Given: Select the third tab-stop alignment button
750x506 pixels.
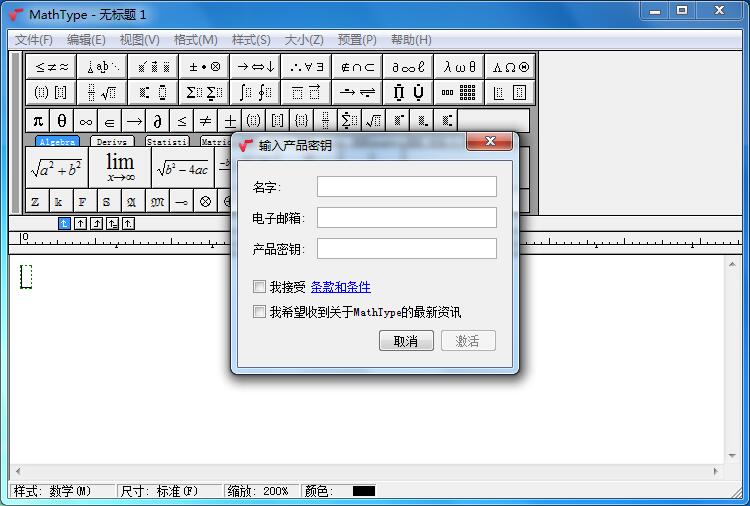Looking at the screenshot, I should click(97, 223).
